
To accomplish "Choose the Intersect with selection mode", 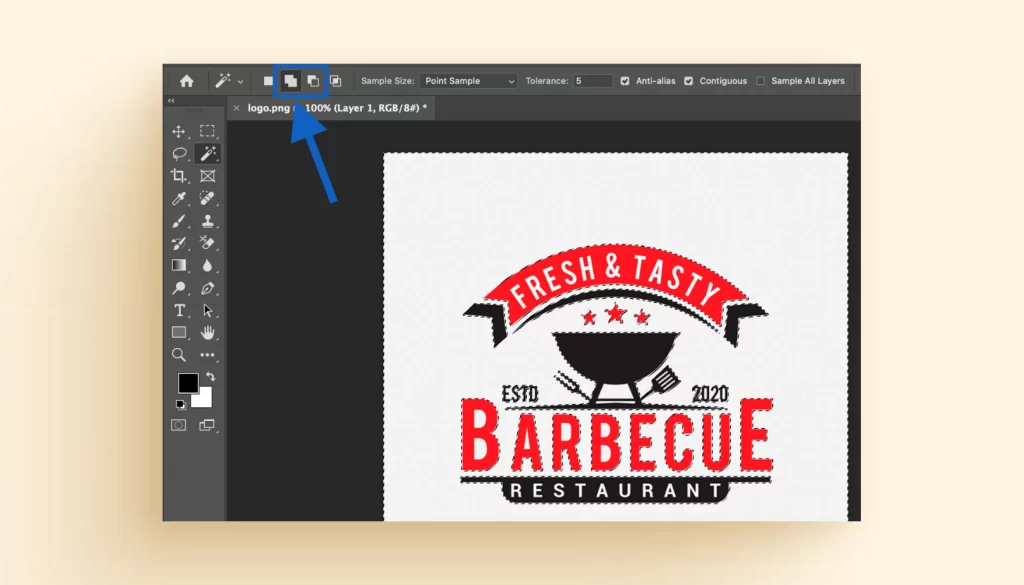I will click(335, 81).
